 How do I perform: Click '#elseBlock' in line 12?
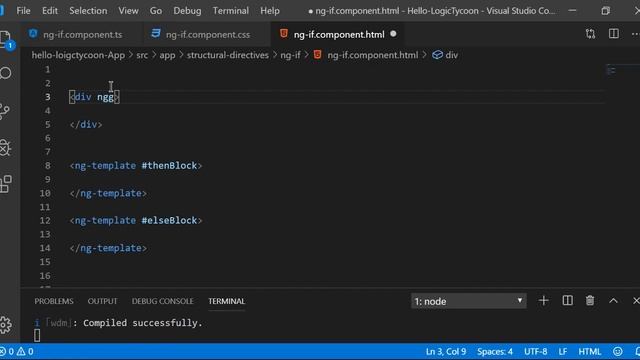tap(169, 220)
